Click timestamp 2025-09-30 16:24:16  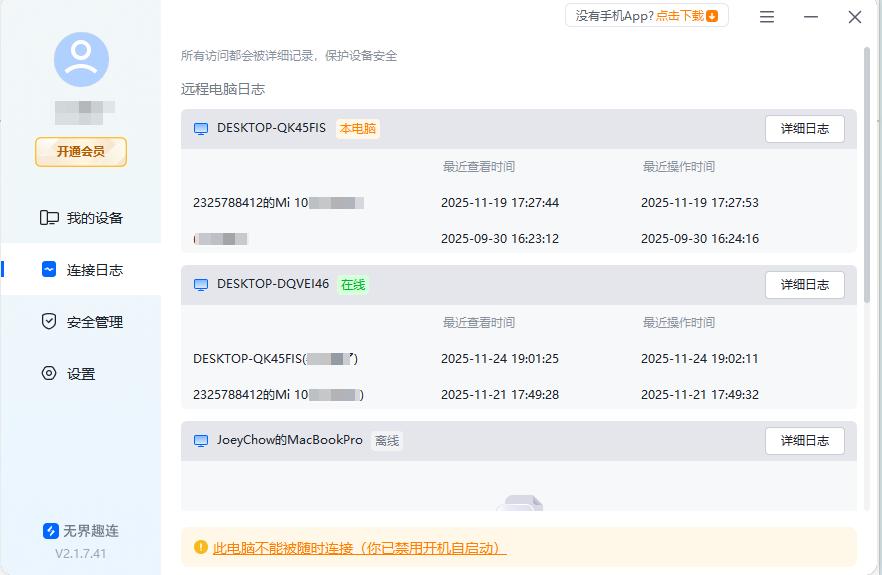click(x=700, y=239)
